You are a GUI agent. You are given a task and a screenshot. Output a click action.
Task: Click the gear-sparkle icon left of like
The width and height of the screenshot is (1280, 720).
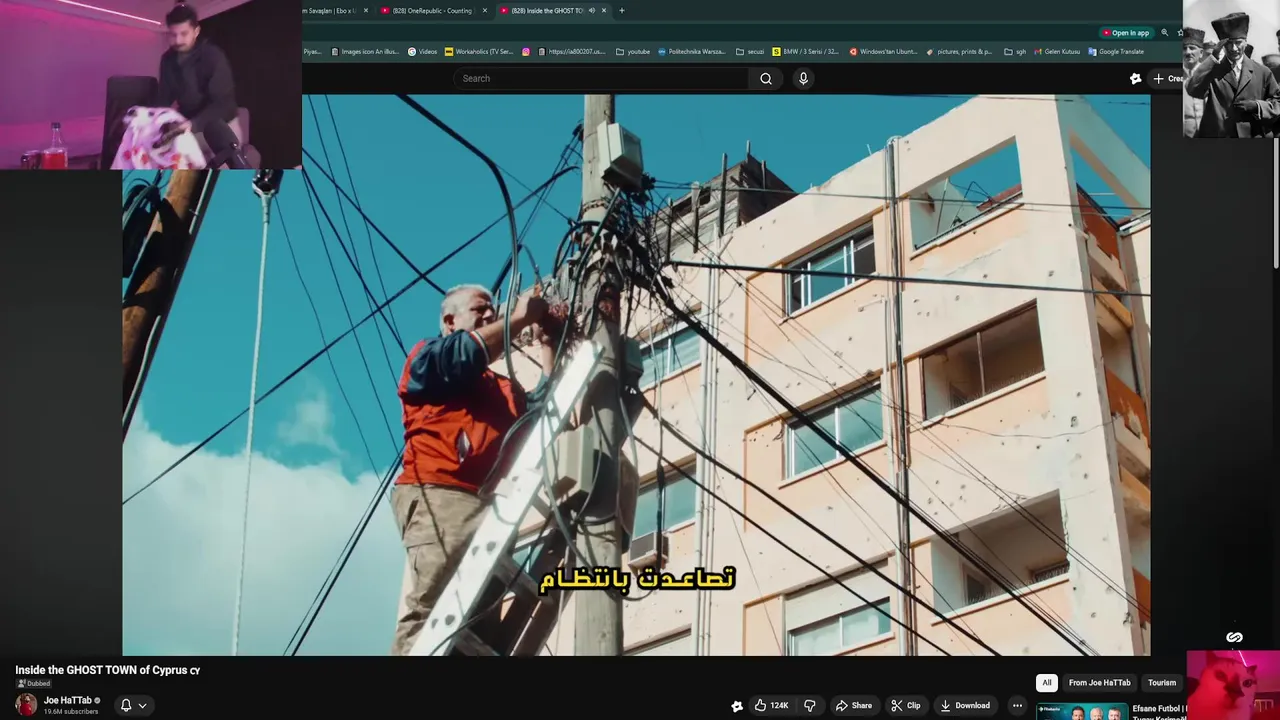coord(737,706)
